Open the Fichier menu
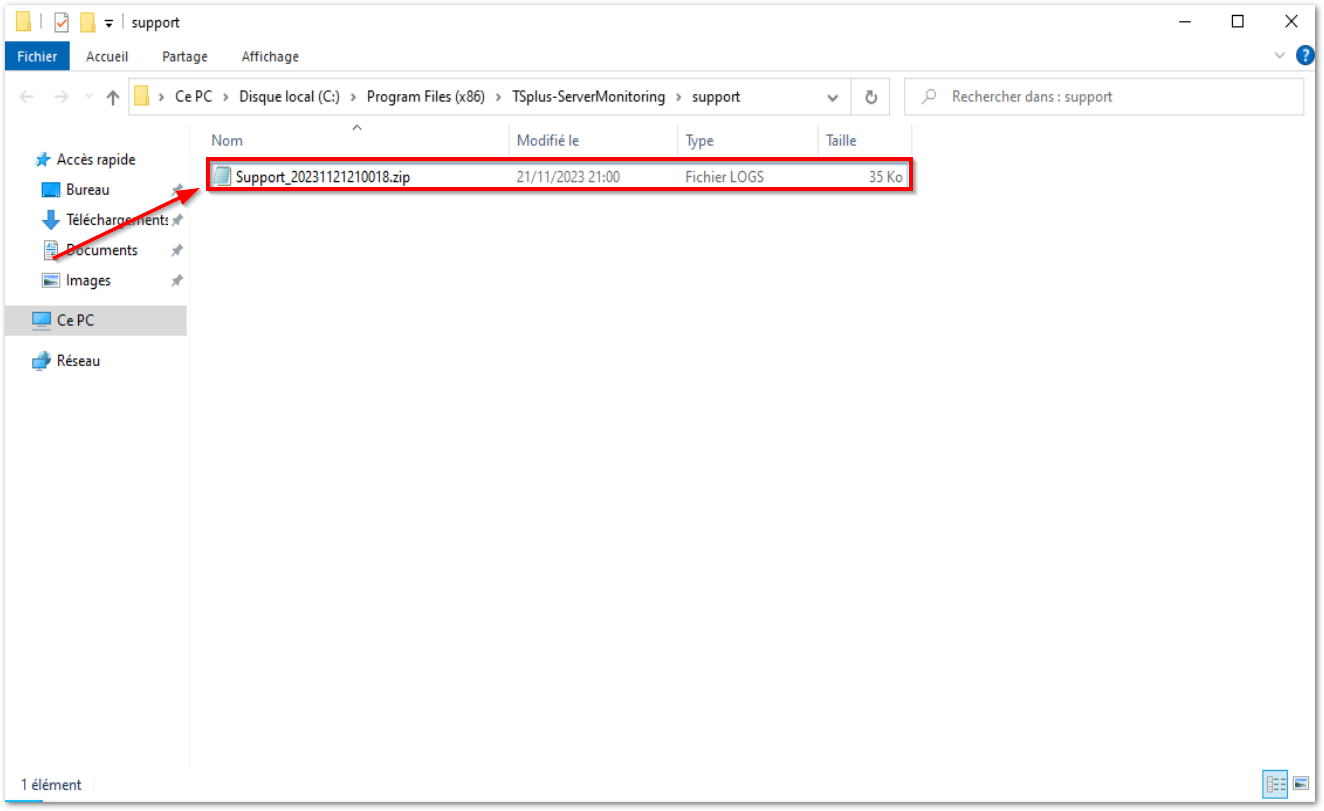The image size is (1324, 811). 37,56
